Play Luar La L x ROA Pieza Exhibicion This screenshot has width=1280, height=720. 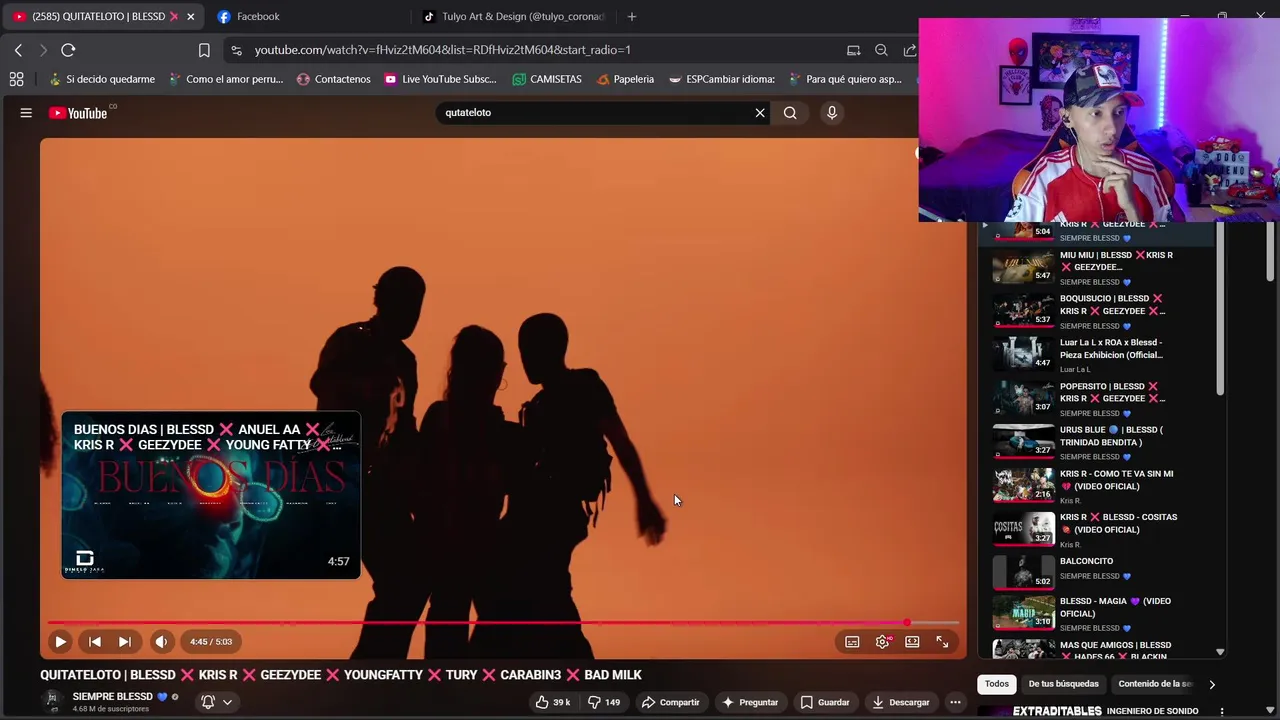(1096, 355)
